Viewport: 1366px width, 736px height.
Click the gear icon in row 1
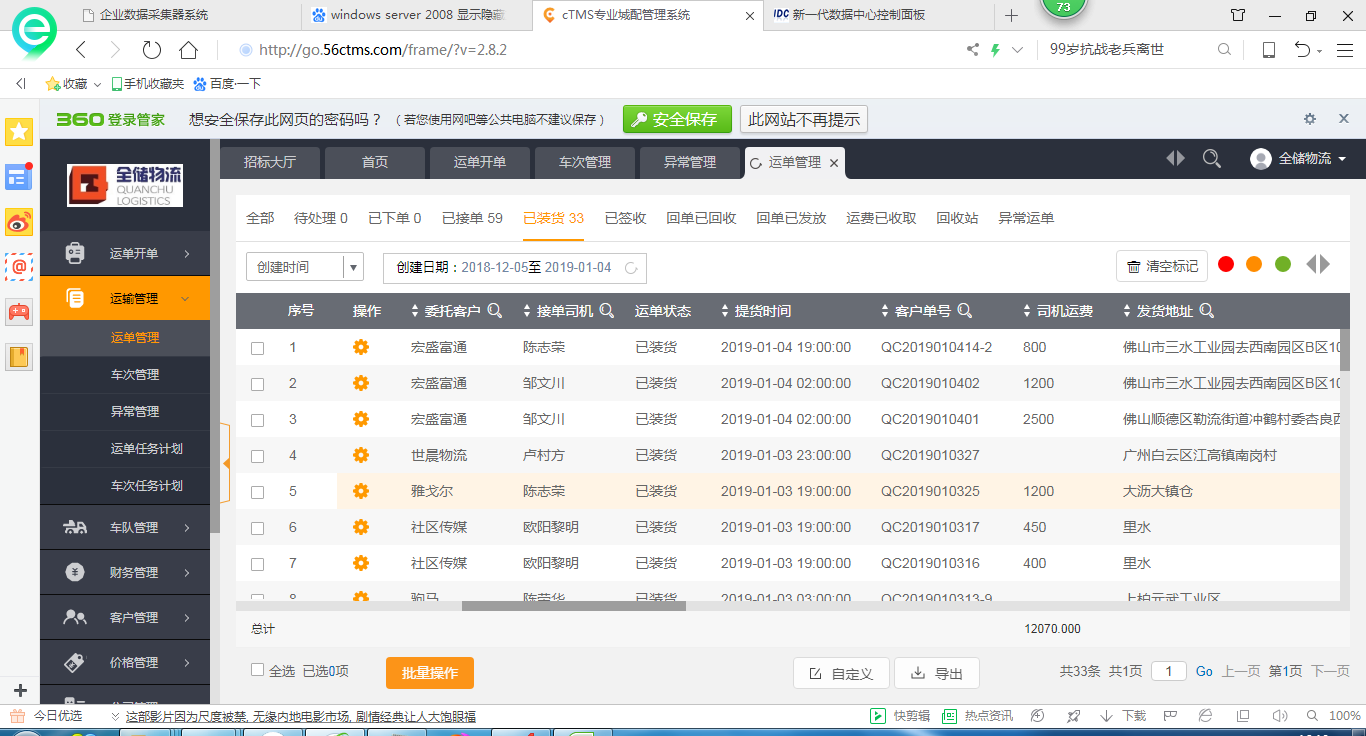(361, 347)
